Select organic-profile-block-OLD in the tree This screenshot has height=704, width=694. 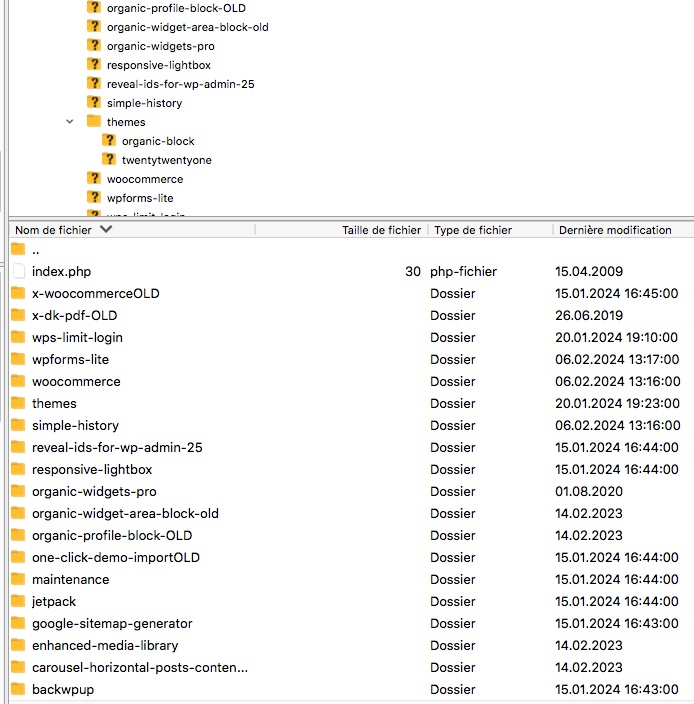176,8
